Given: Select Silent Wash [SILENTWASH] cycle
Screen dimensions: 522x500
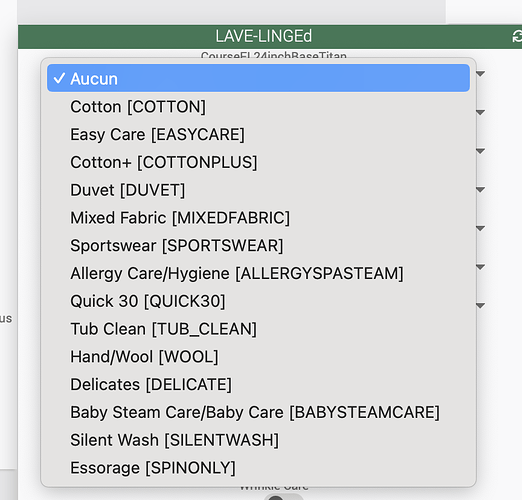Looking at the screenshot, I should pos(258,440).
